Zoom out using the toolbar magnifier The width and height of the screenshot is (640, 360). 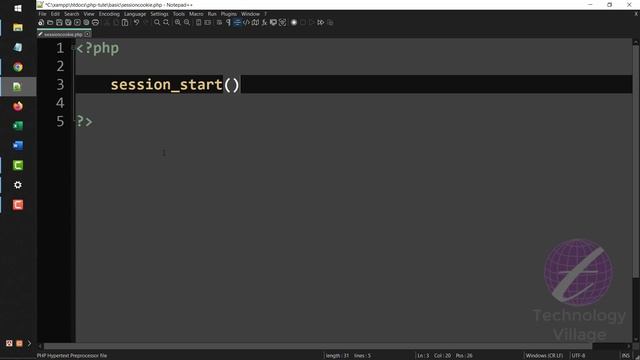coord(187,22)
